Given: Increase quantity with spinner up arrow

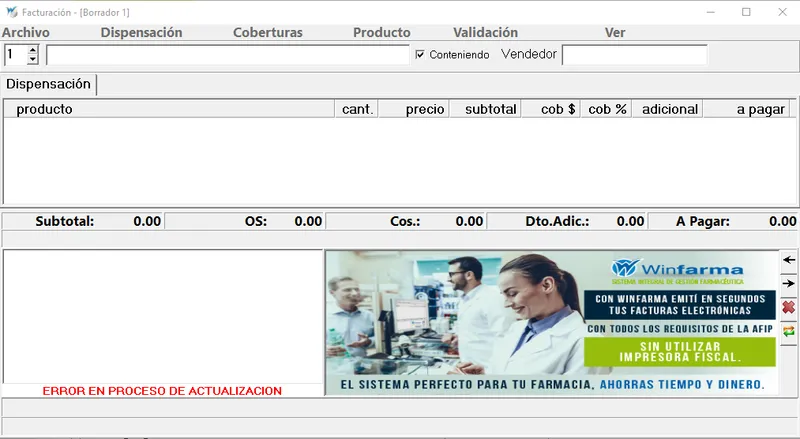Looking at the screenshot, I should click(33, 50).
